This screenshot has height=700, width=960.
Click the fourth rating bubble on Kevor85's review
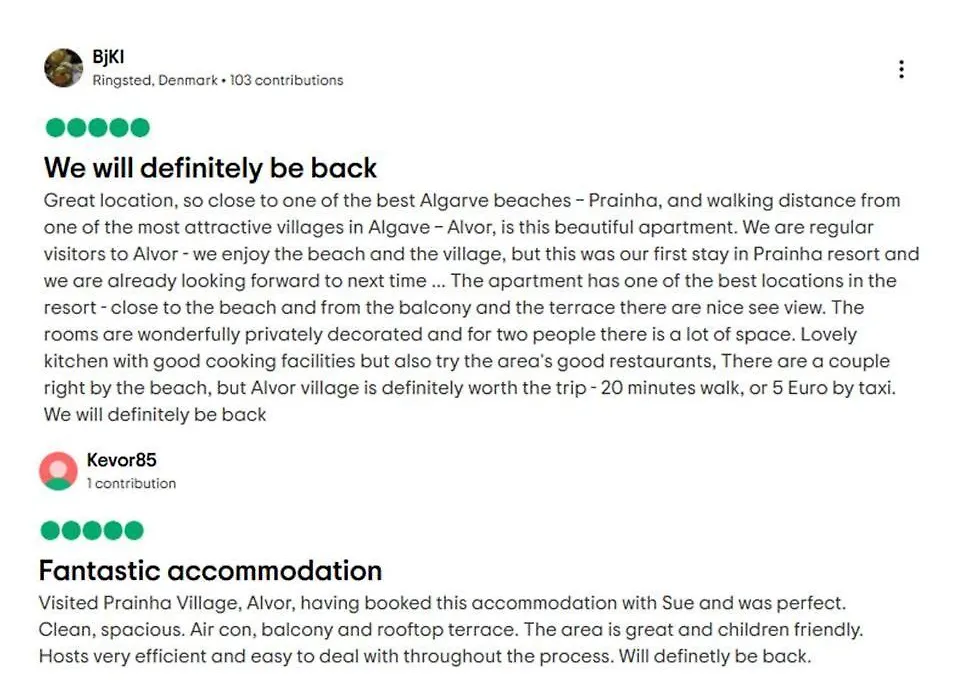[113, 530]
